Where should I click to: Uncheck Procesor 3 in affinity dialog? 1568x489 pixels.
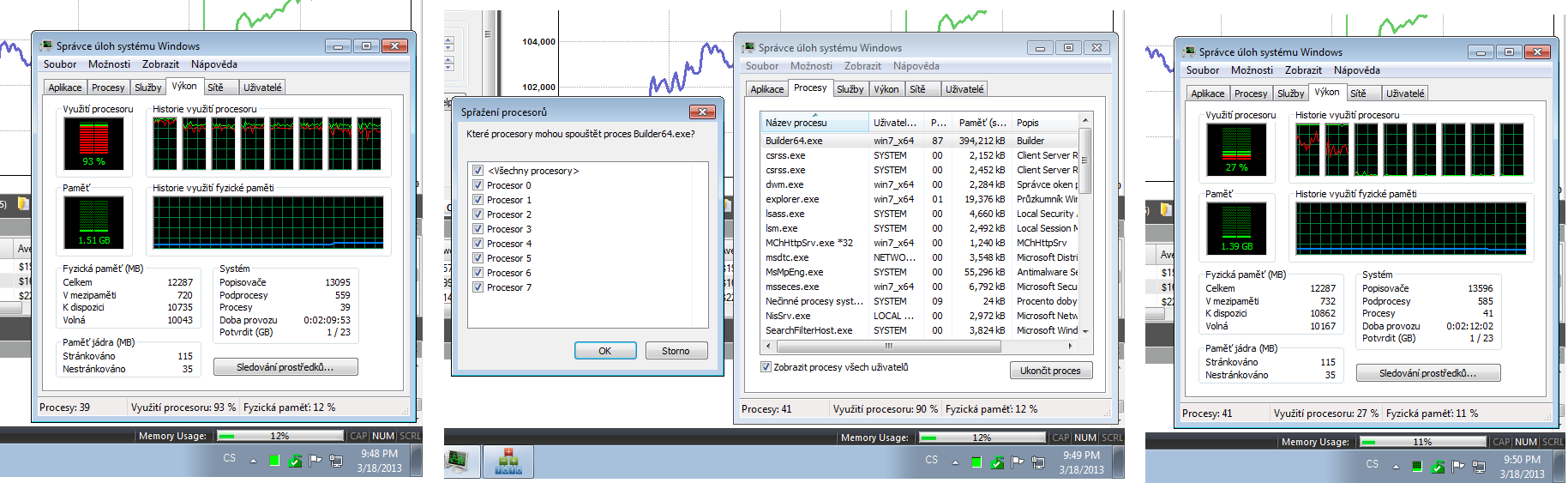(x=478, y=229)
